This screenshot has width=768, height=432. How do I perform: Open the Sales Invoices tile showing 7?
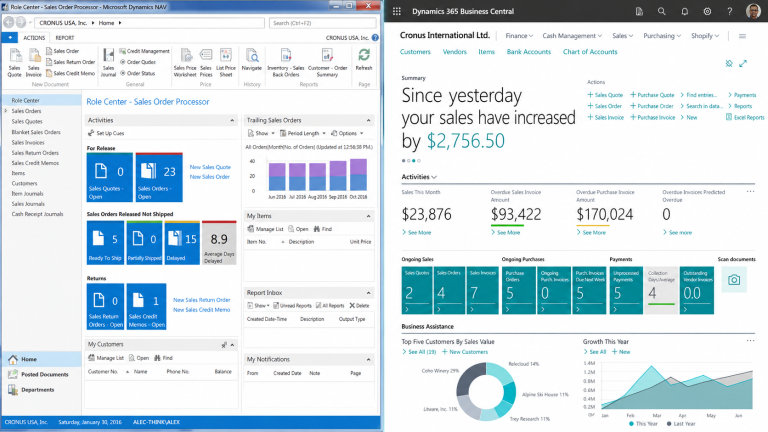482,290
